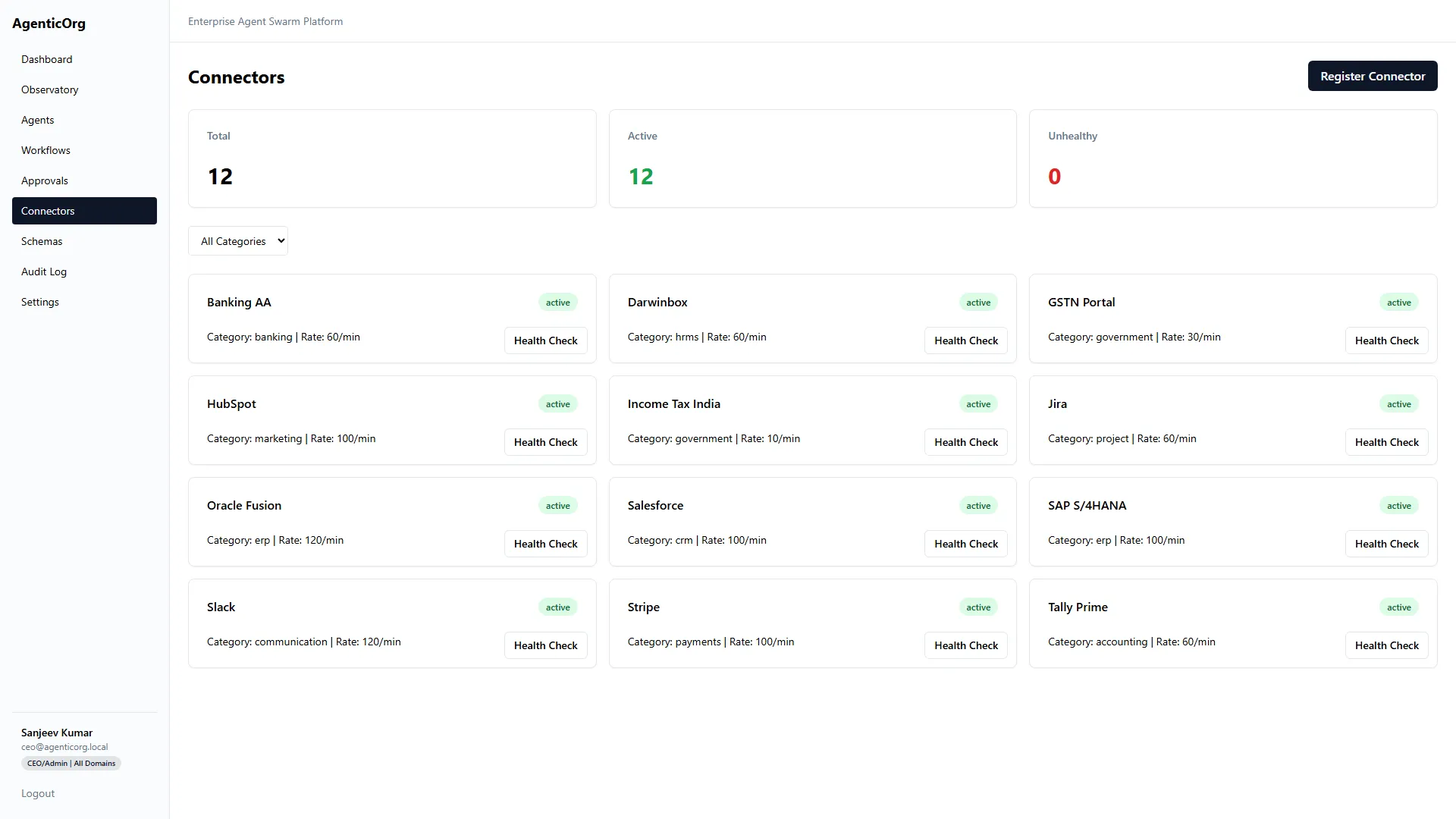This screenshot has width=1456, height=819.
Task: Run Health Check for Jira
Action: (x=1387, y=442)
